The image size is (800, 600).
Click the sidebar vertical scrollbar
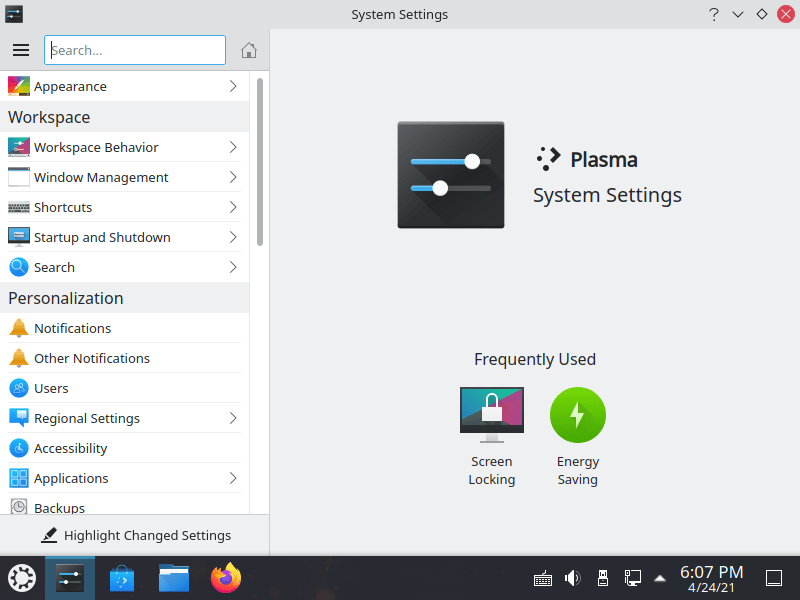pyautogui.click(x=260, y=162)
